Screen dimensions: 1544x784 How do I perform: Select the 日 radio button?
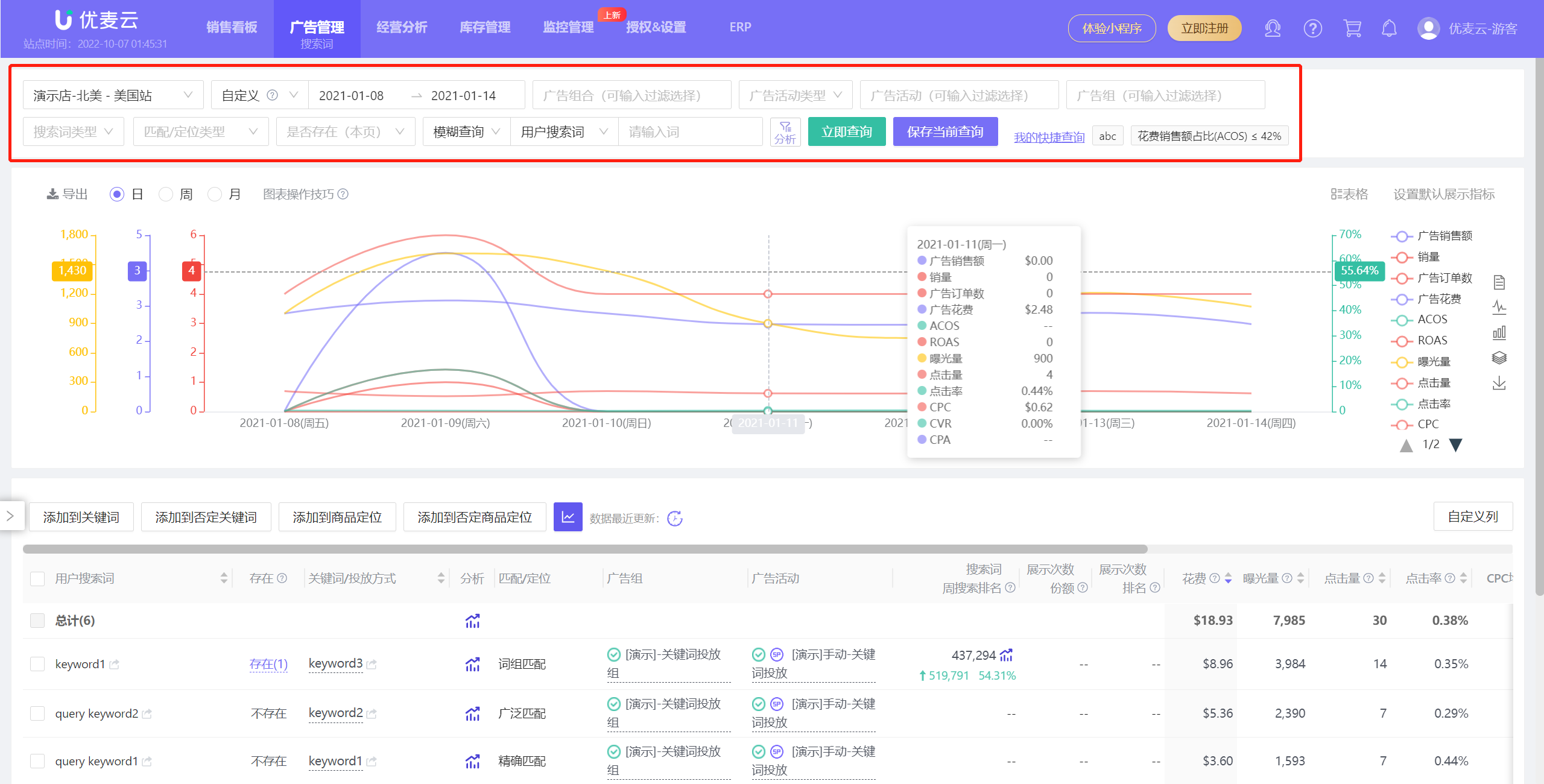pos(117,194)
